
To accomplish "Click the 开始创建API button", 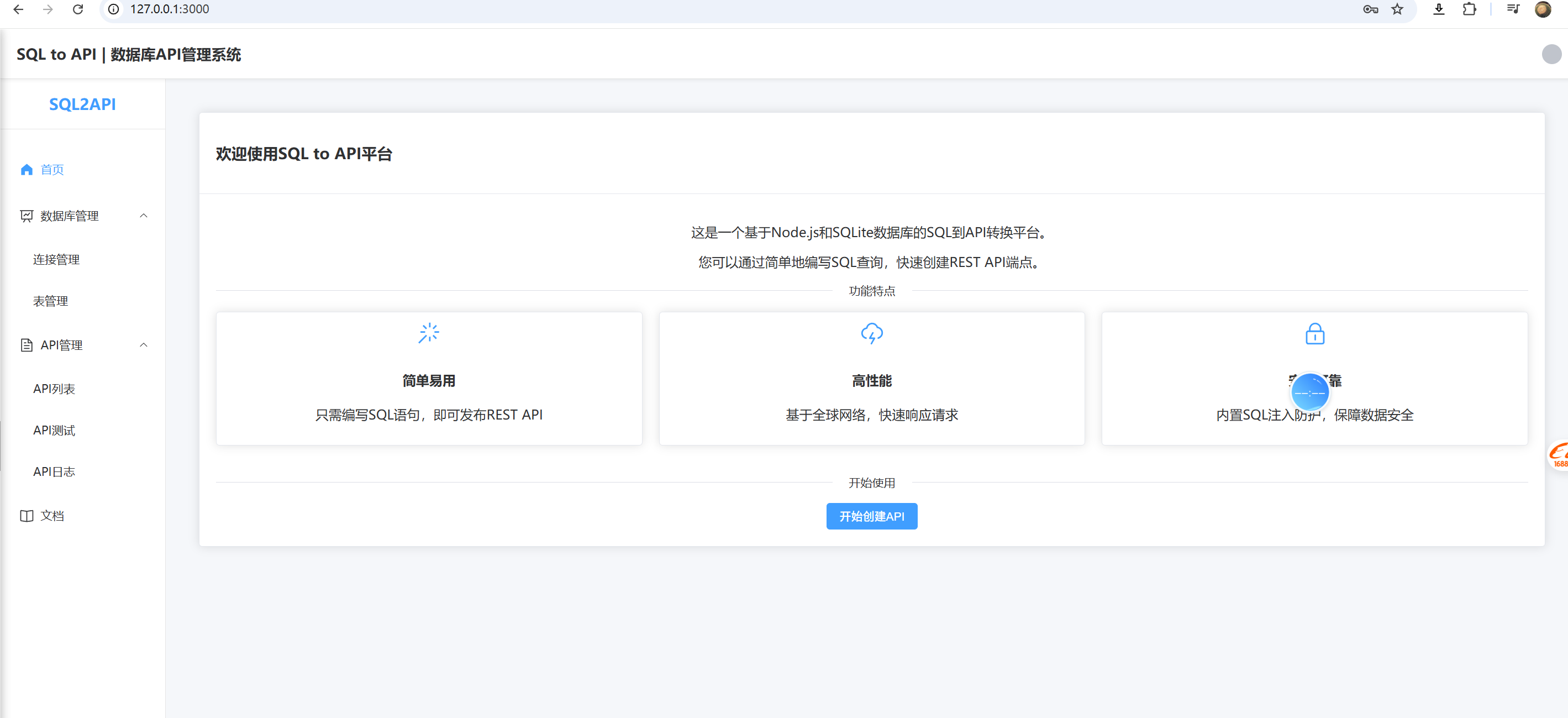I will (872, 516).
